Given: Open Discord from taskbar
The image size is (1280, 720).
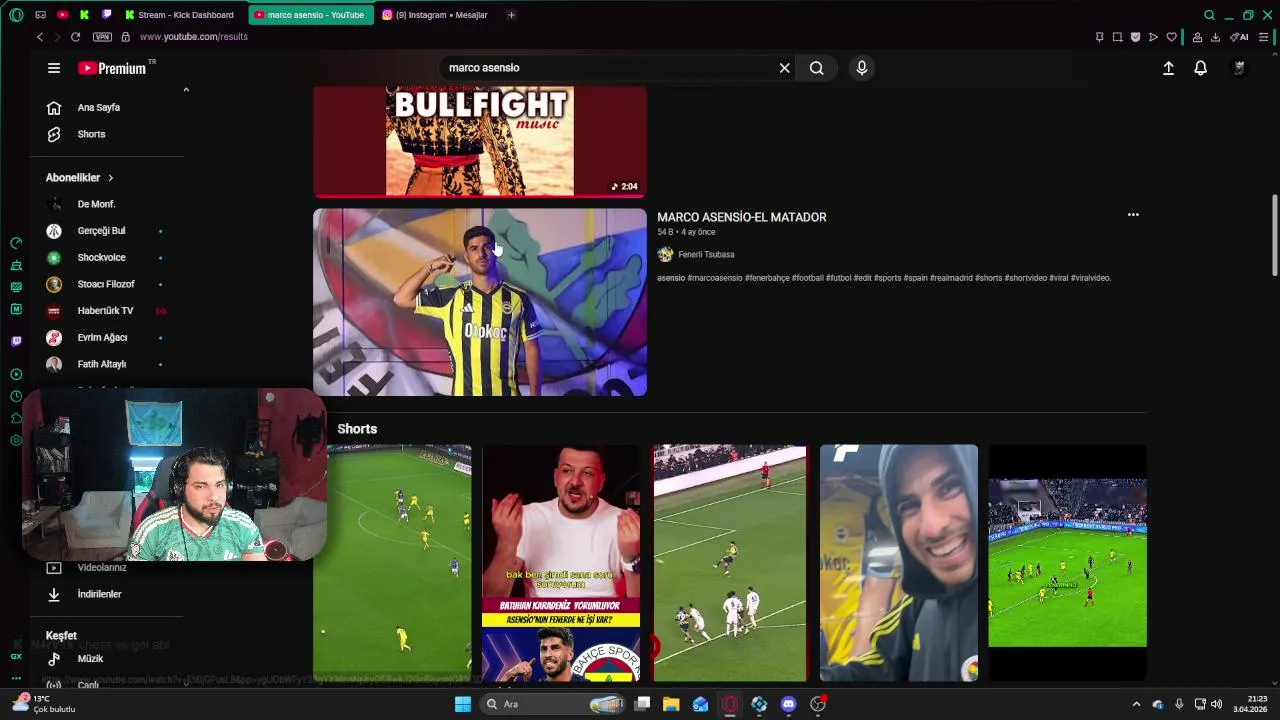Looking at the screenshot, I should pos(789,704).
